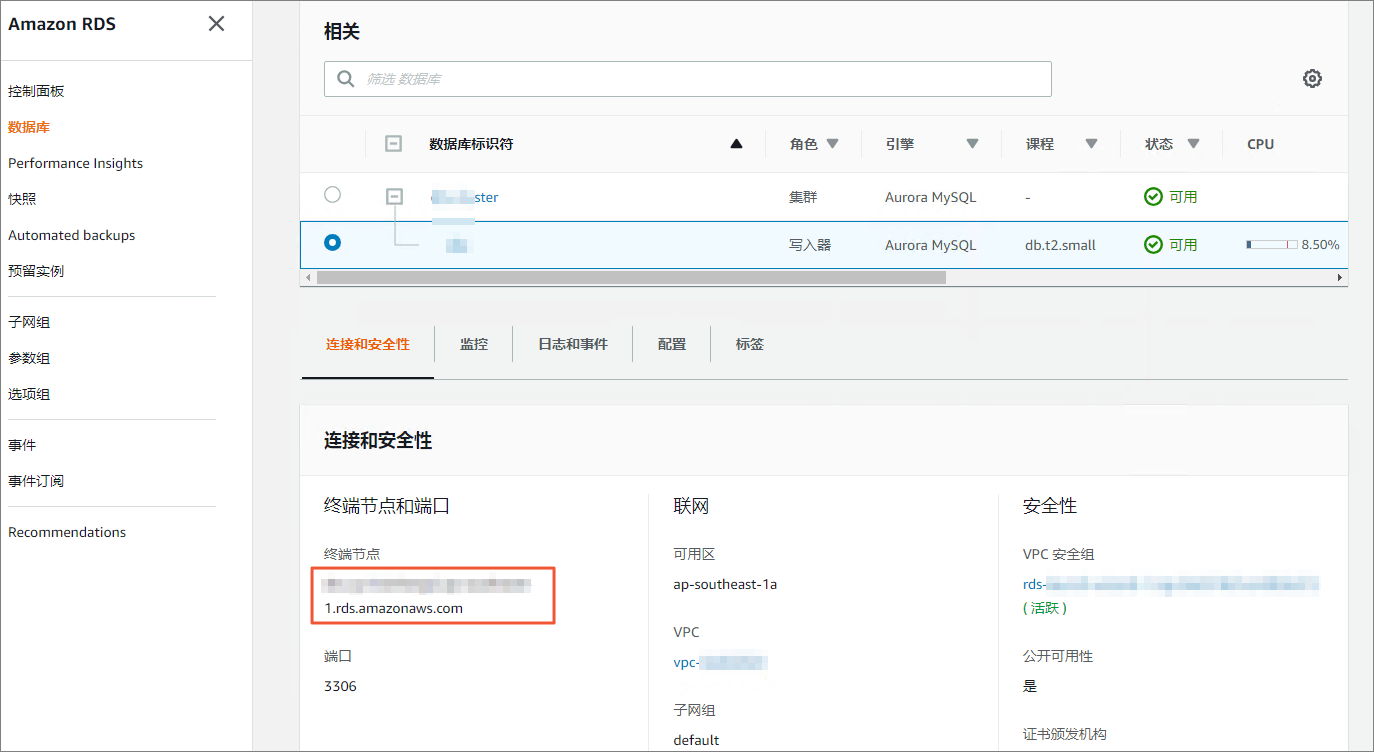Click the CPU 8.50% usage bar

click(x=1271, y=245)
